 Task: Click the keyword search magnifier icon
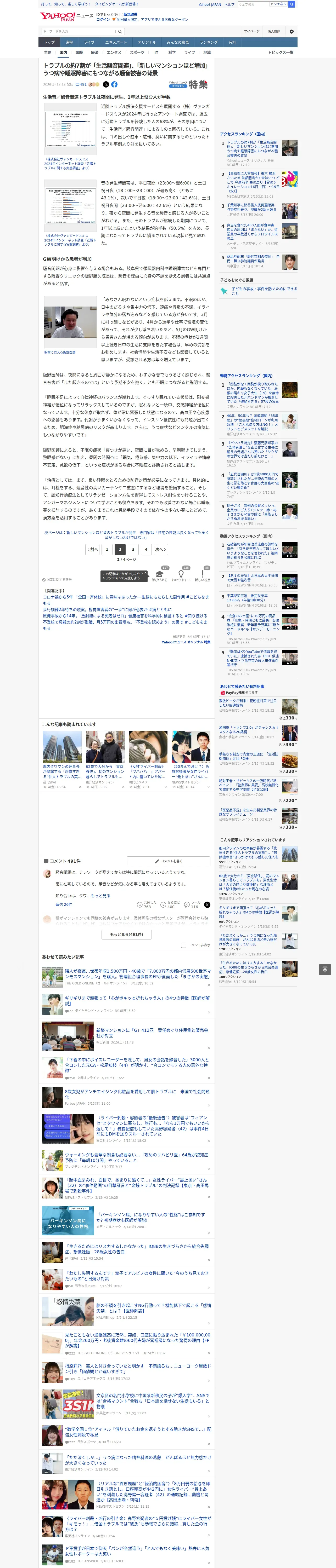pos(120,32)
